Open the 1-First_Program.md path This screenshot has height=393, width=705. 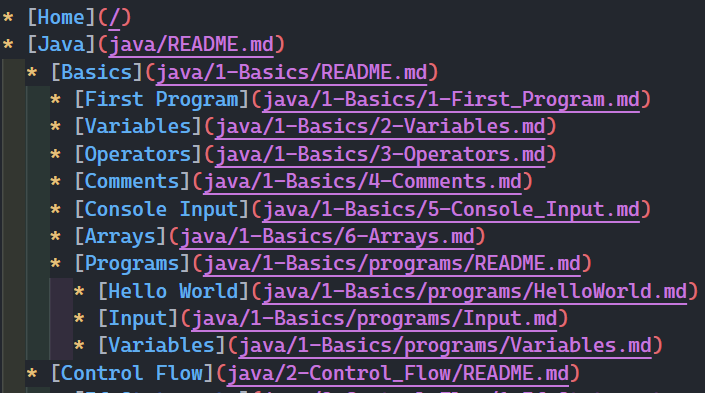[x=451, y=100]
